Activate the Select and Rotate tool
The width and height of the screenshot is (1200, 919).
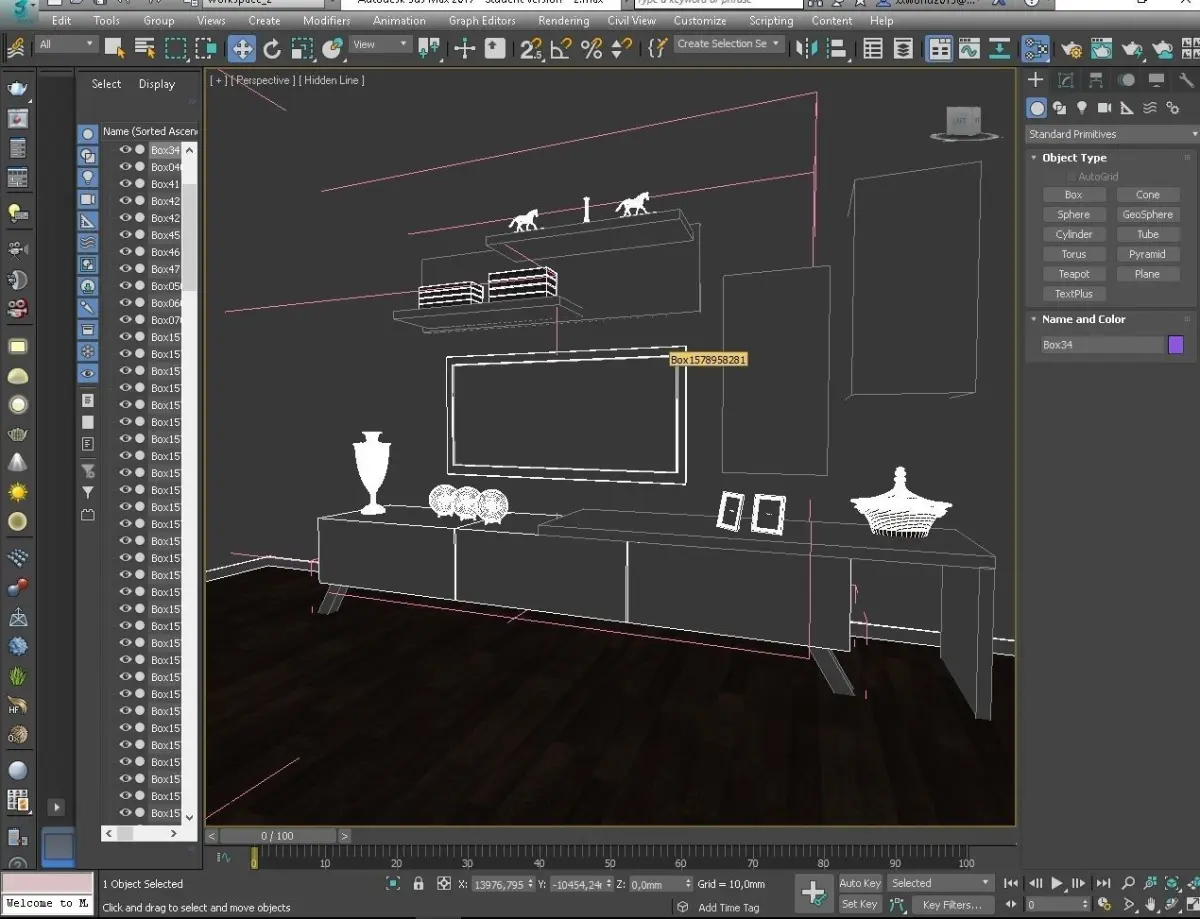click(x=272, y=48)
